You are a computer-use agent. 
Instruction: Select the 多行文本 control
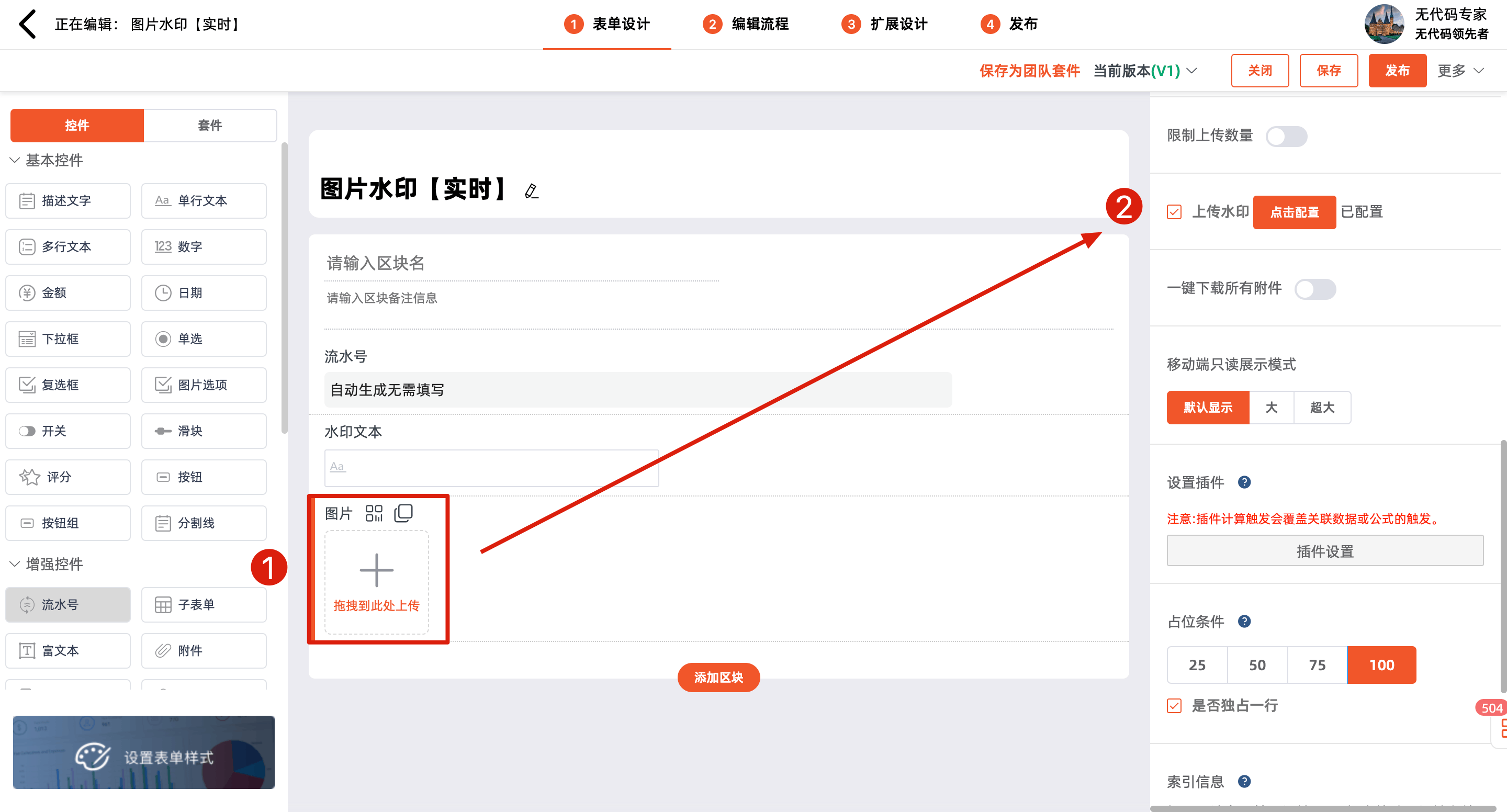point(68,247)
